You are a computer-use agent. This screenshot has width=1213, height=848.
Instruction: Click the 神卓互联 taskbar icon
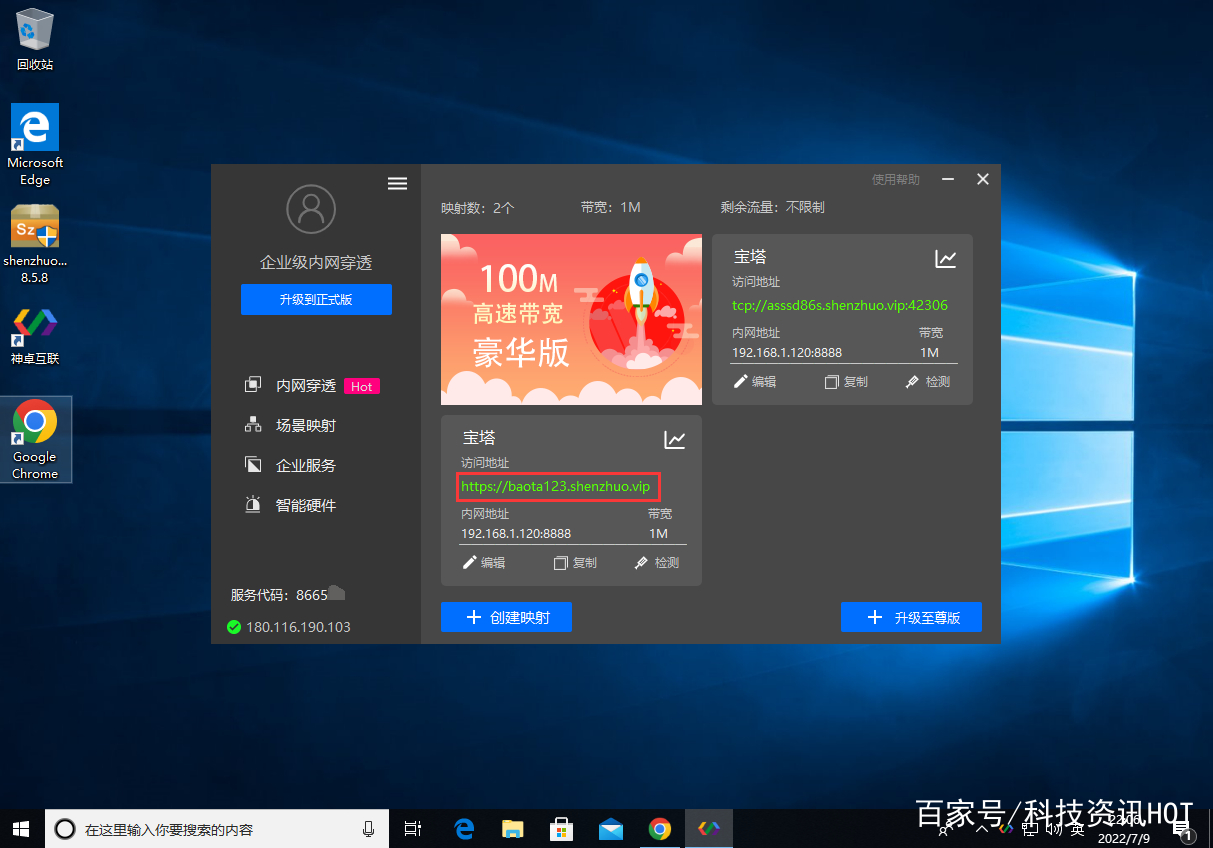[709, 829]
